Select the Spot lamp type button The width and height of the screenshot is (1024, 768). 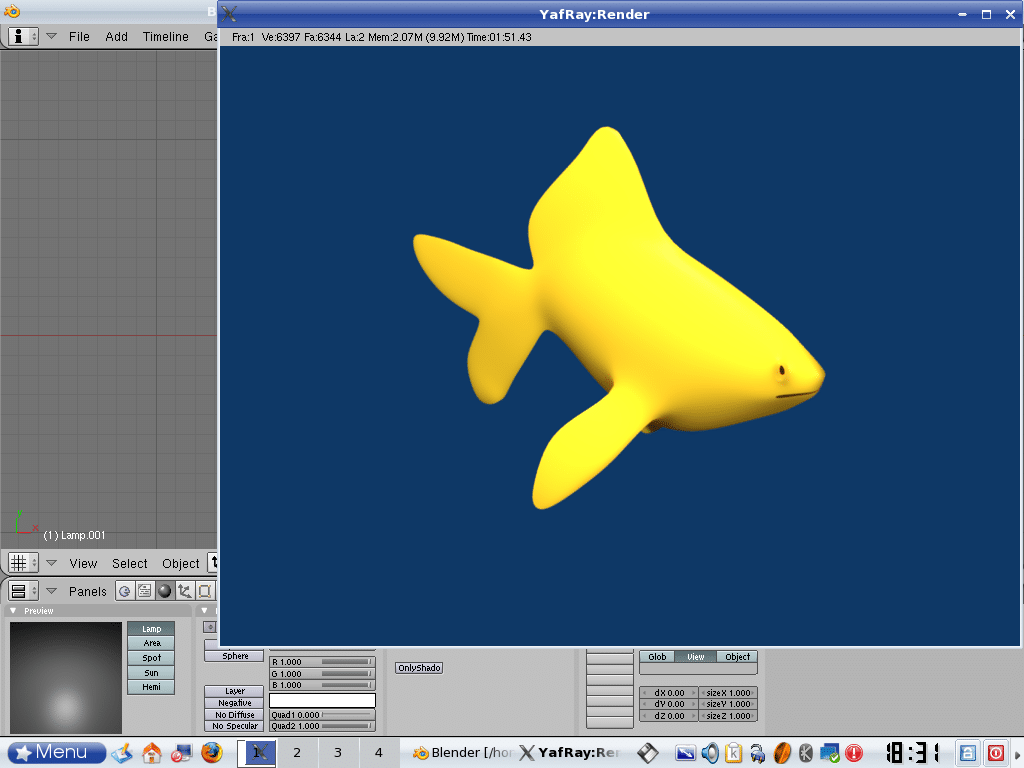tap(151, 657)
